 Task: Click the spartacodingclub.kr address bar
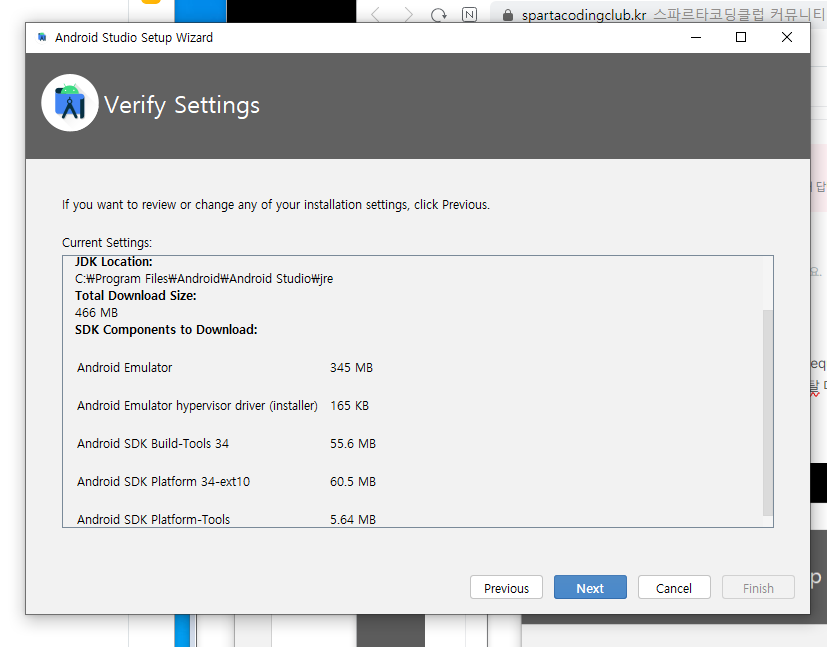[658, 15]
